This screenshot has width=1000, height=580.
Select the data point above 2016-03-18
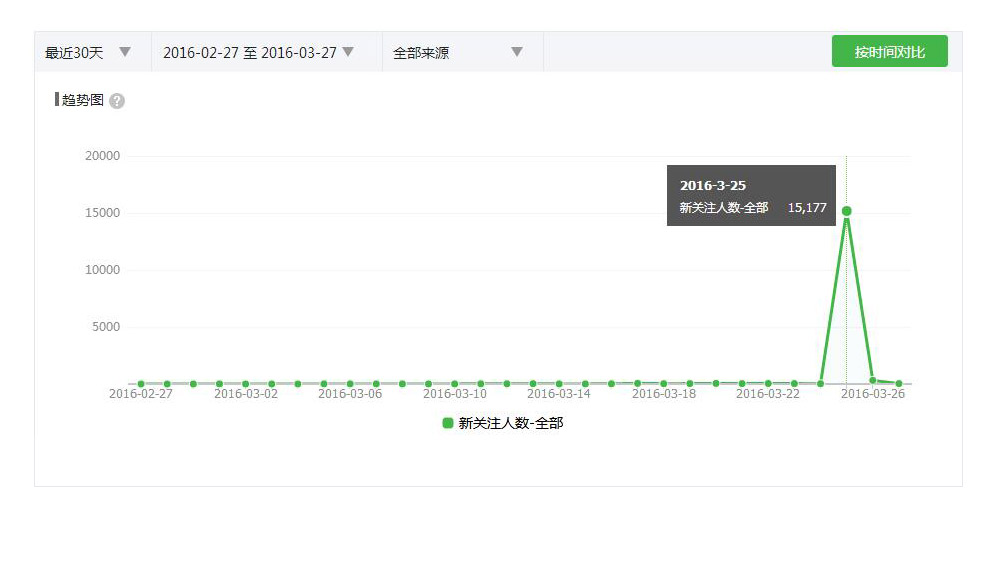tap(663, 384)
